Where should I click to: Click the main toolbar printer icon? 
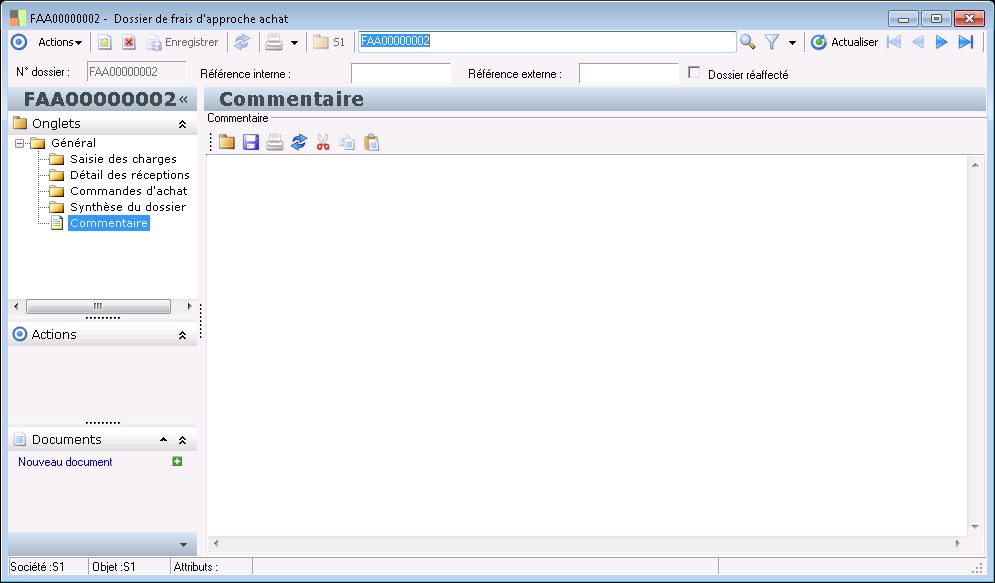(x=274, y=43)
